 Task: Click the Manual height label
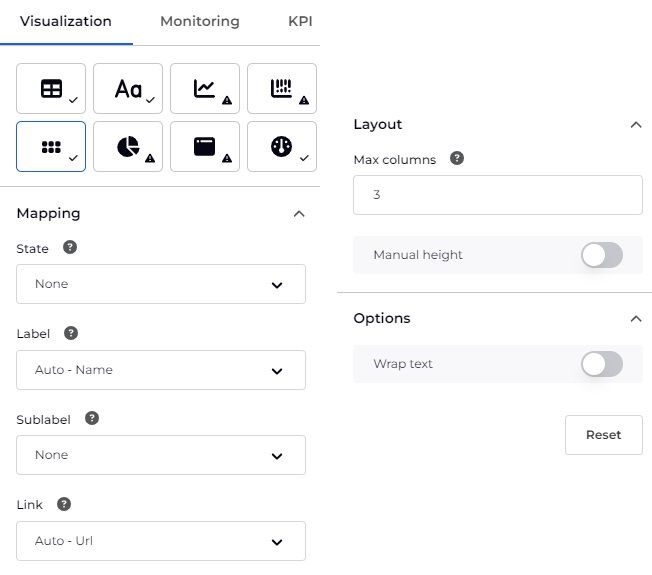(418, 254)
